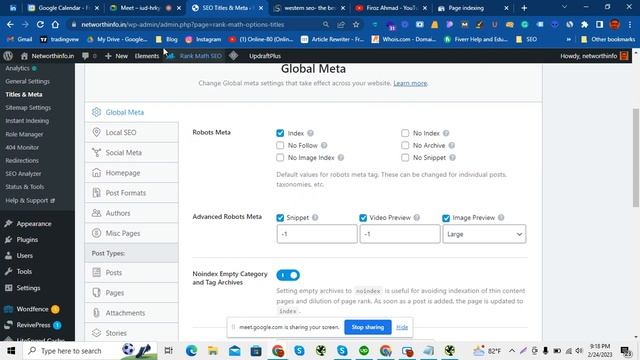Screen dimensions: 640x360
Task: Open a new browser tab
Action: click(x=524, y=8)
